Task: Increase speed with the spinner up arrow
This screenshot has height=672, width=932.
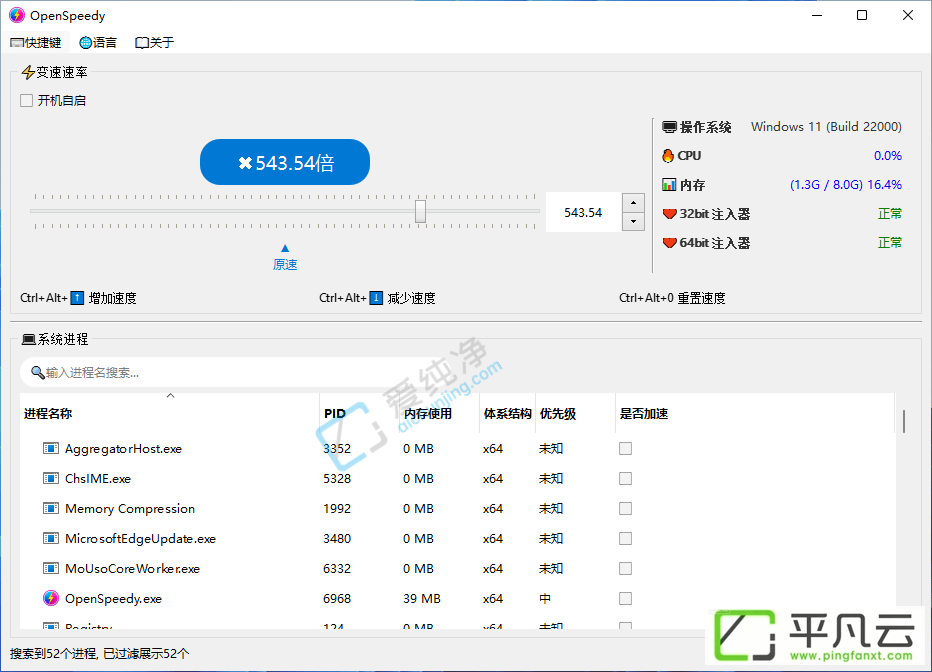Action: point(634,203)
